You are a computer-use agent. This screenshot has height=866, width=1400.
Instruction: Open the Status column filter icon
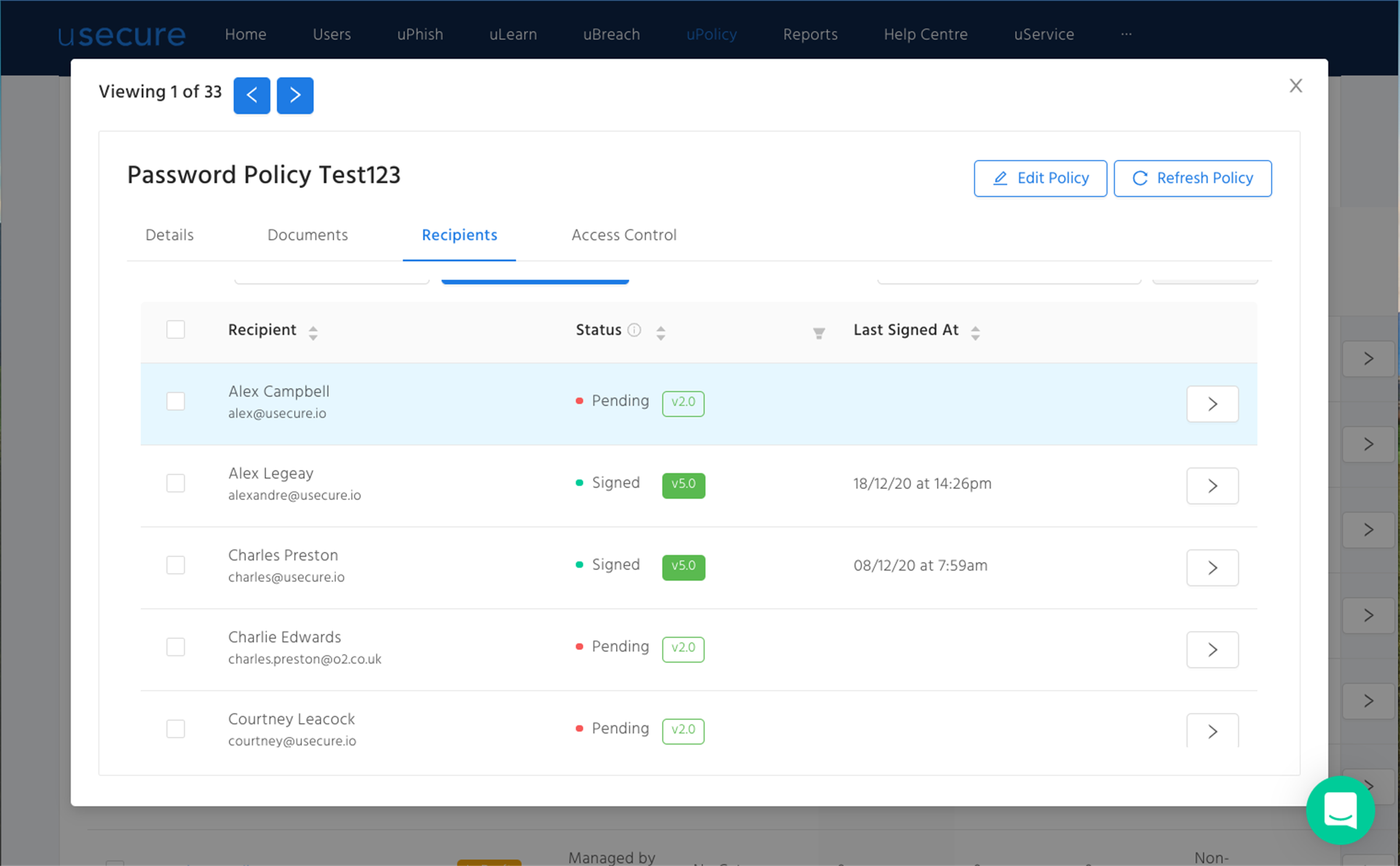pyautogui.click(x=818, y=333)
